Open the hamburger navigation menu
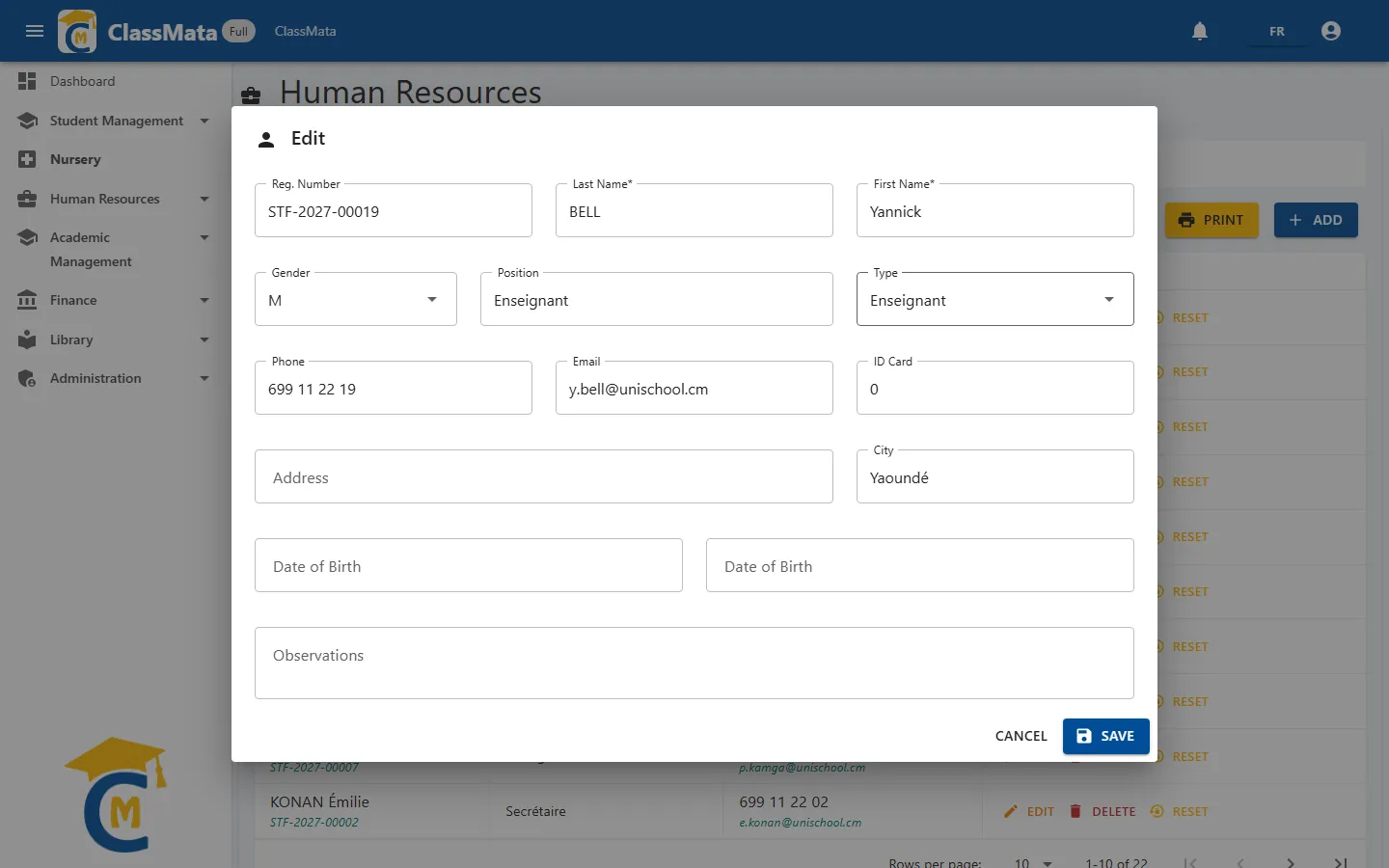This screenshot has height=868, width=1389. coord(35,31)
